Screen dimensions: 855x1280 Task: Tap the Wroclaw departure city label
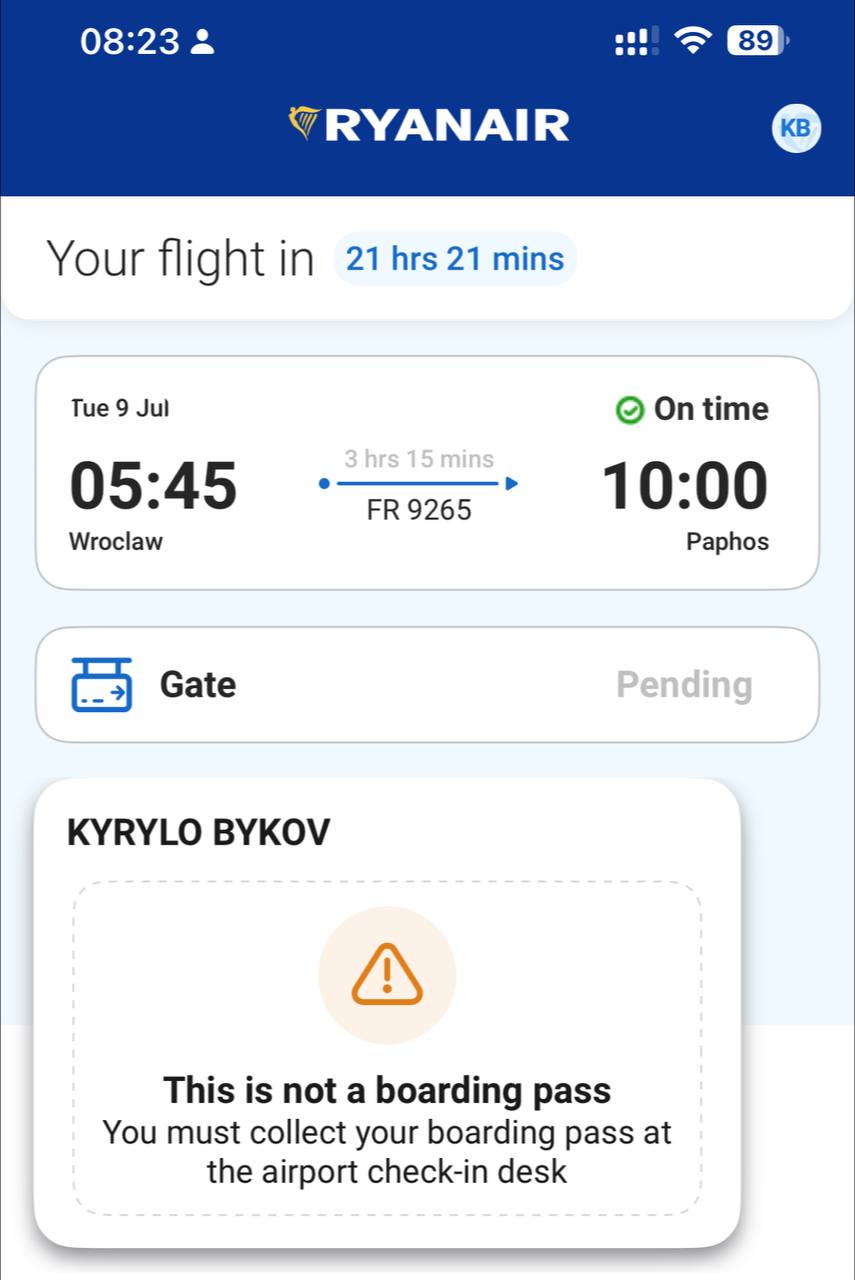point(116,542)
